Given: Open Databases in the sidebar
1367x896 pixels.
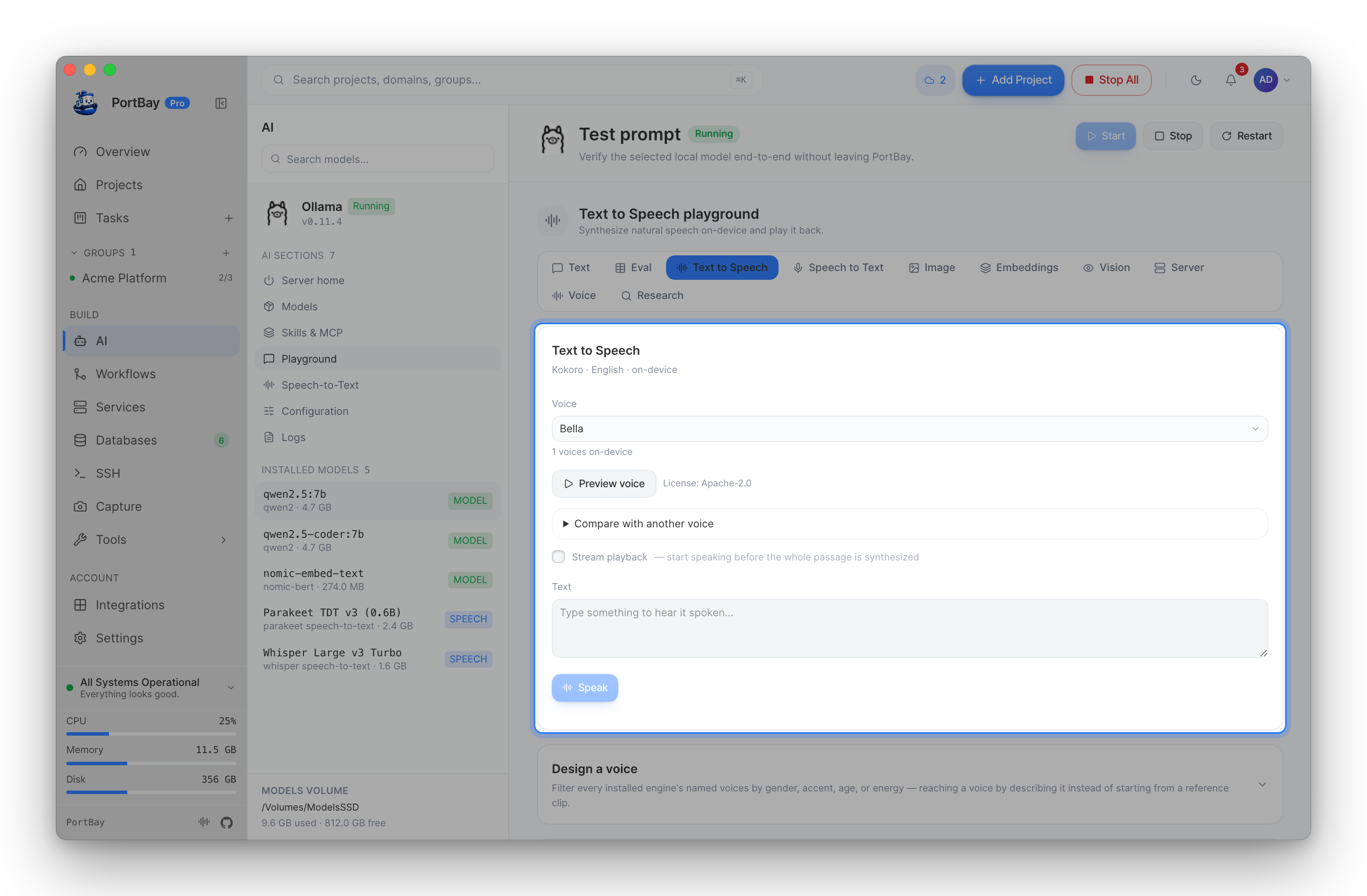Looking at the screenshot, I should click(150, 440).
